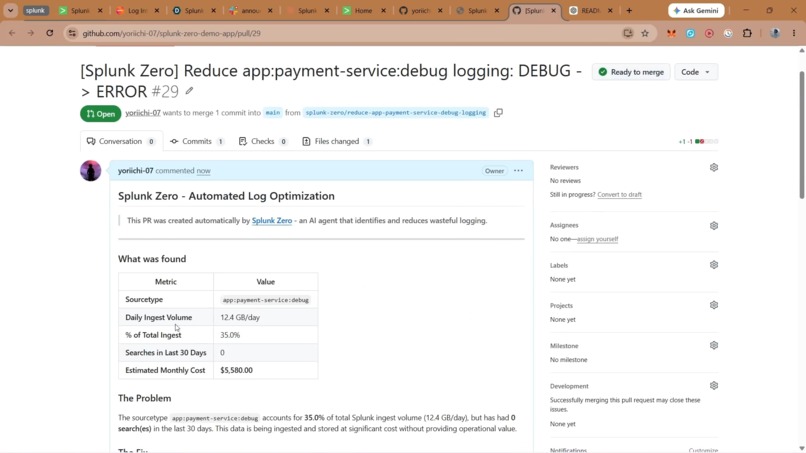Click the Open status badge
Viewport: 806px width, 453px height.
[x=101, y=114]
